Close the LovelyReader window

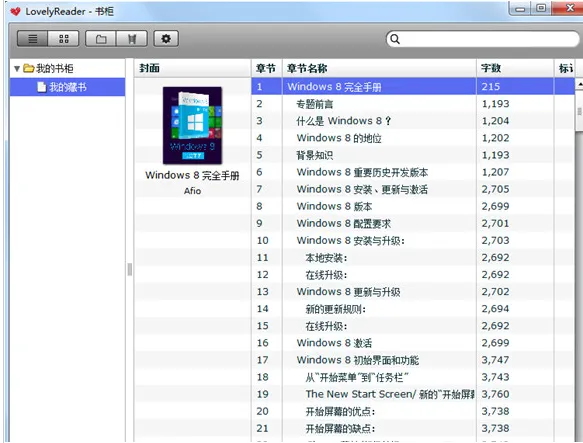(x=569, y=8)
